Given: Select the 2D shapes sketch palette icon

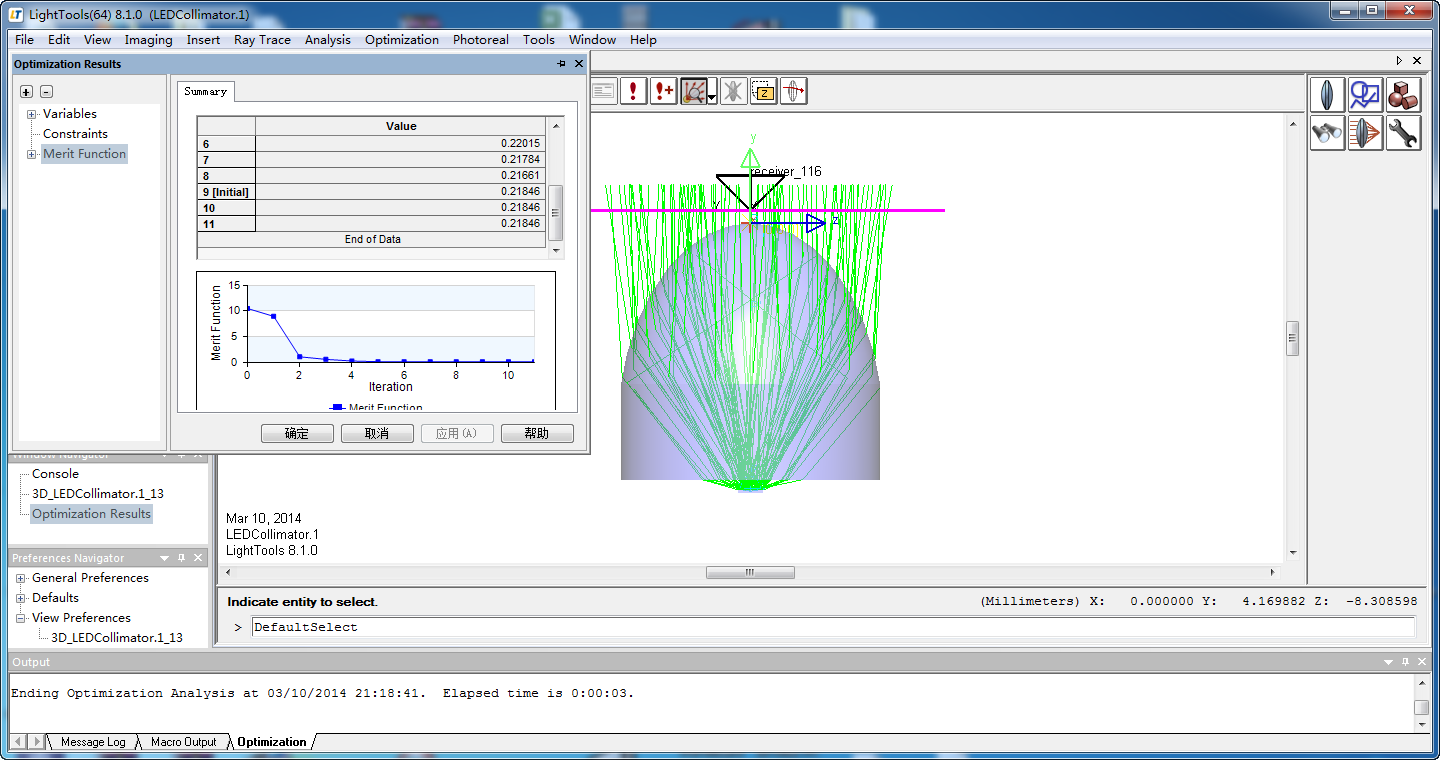Looking at the screenshot, I should pos(1365,95).
